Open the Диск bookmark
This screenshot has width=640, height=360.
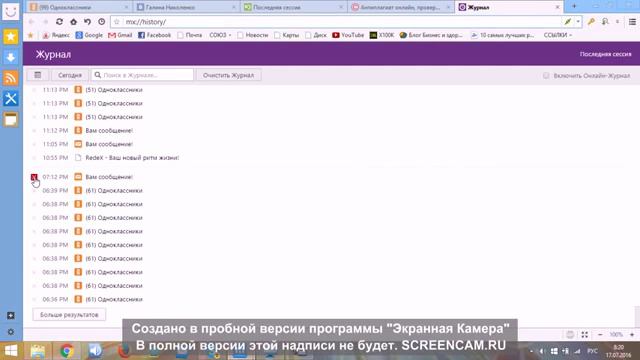pos(316,36)
